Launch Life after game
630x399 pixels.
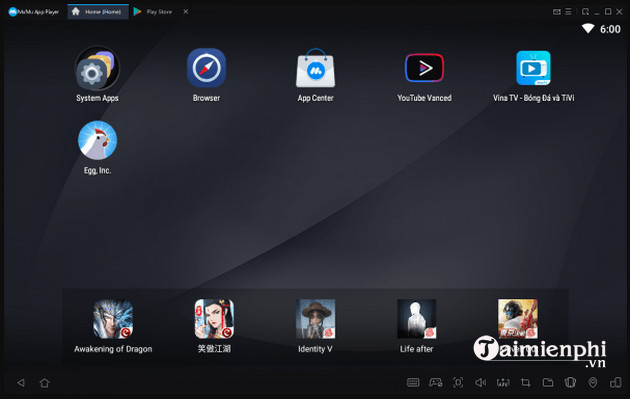point(417,319)
